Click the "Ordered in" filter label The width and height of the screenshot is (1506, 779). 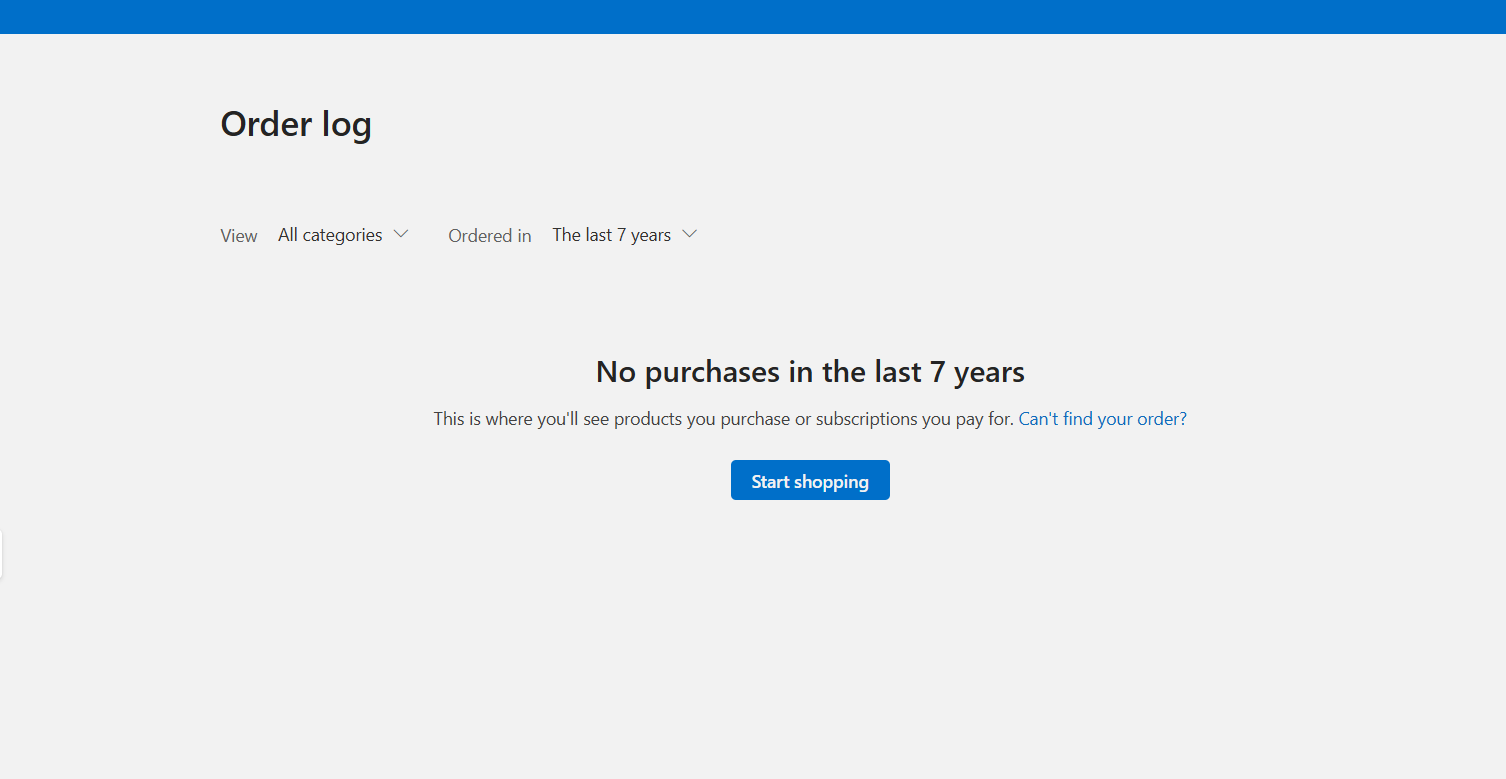pyautogui.click(x=489, y=236)
